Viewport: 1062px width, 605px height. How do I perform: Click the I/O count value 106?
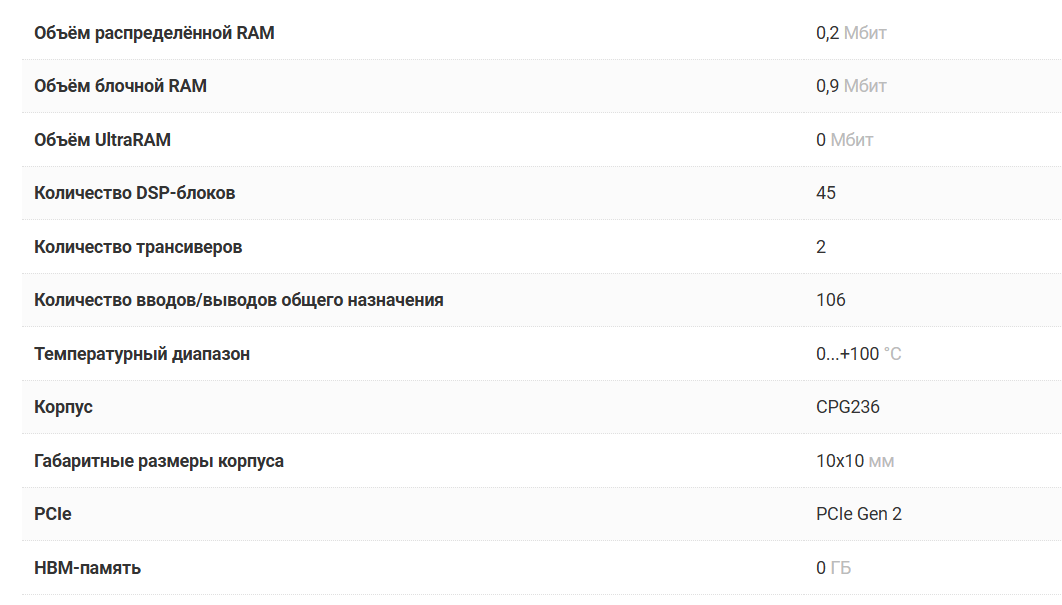831,300
